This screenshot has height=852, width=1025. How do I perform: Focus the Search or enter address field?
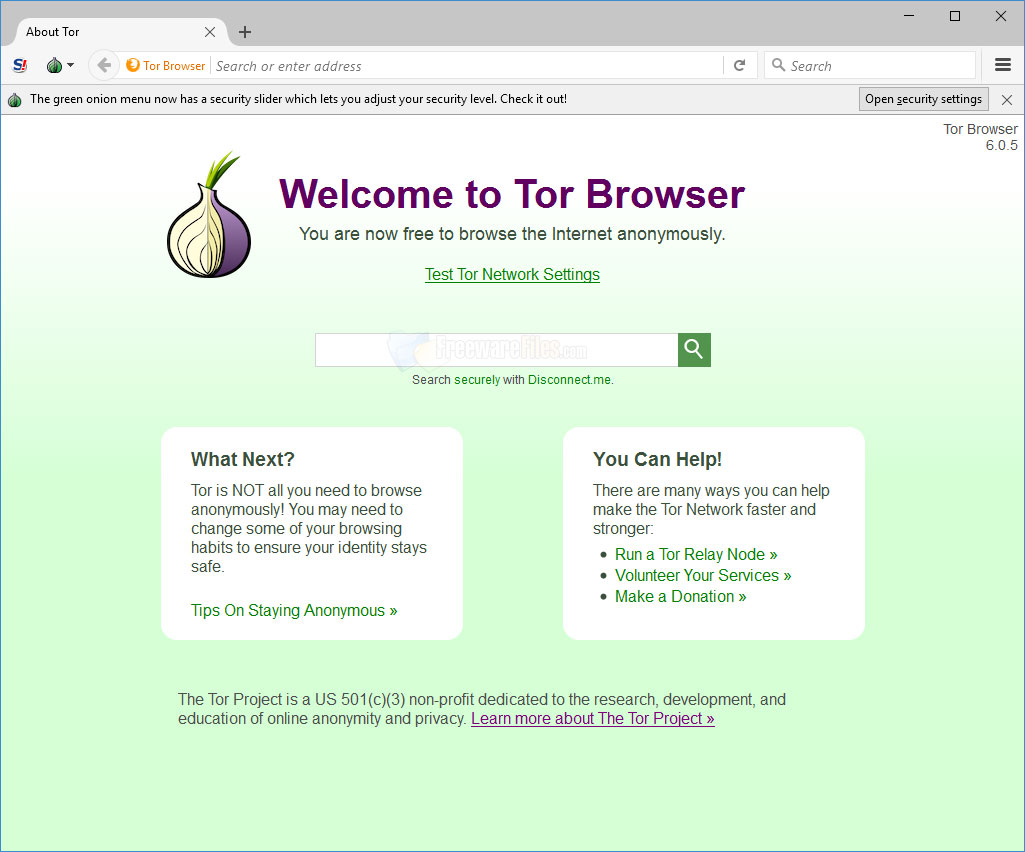coord(467,66)
